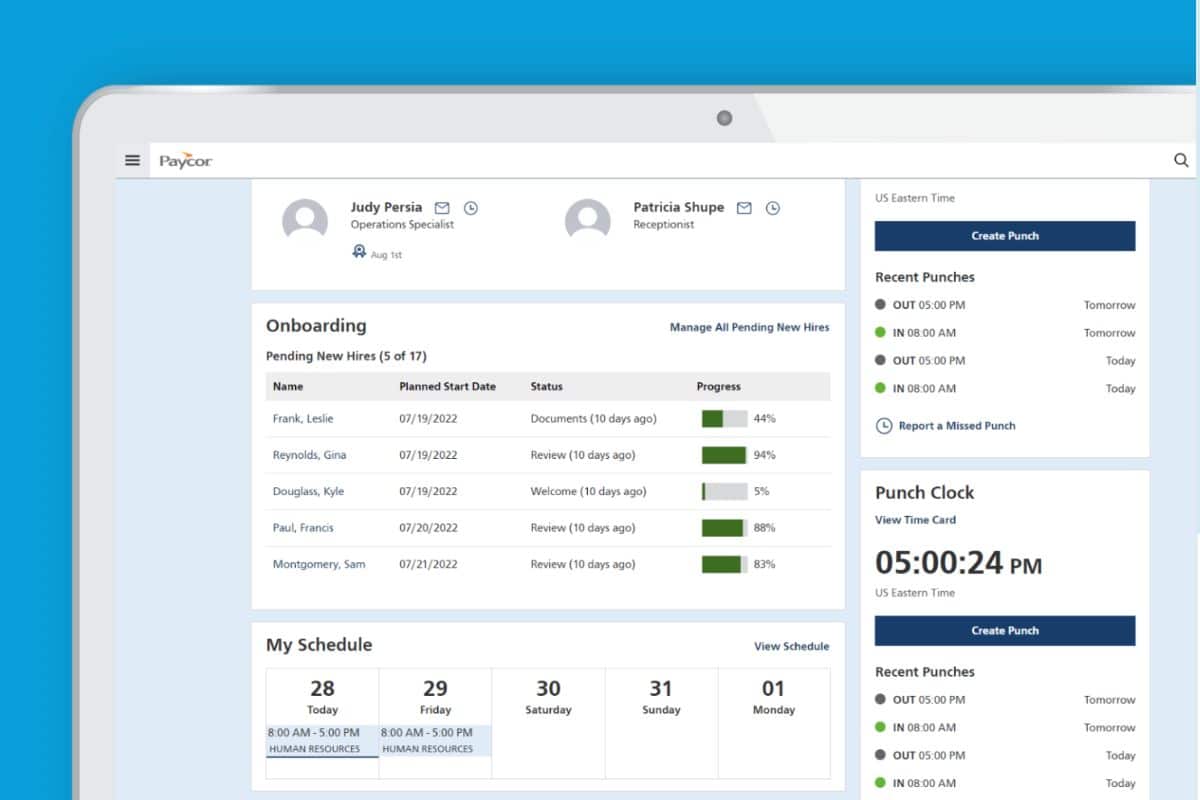Screen dimensions: 1200x800
Task: Click the Pending New Hires (5 of 17) text
Action: [346, 356]
